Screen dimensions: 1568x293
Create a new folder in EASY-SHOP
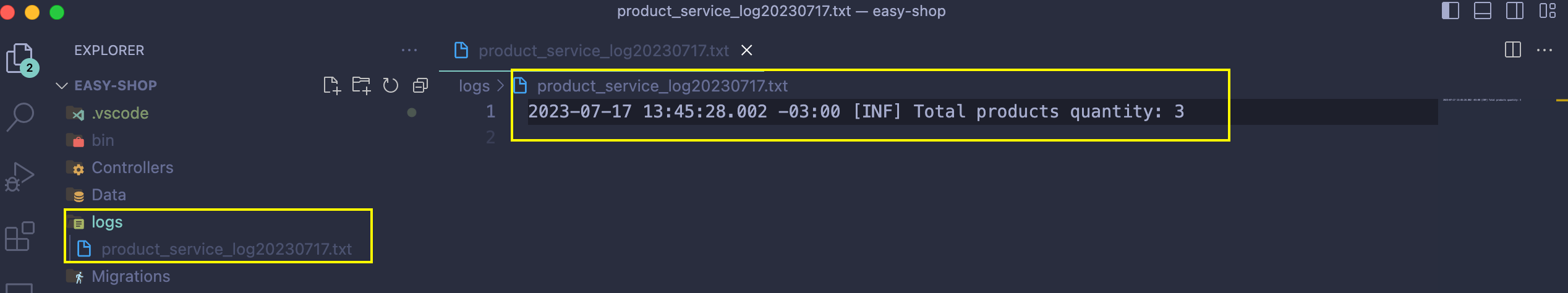(x=361, y=85)
